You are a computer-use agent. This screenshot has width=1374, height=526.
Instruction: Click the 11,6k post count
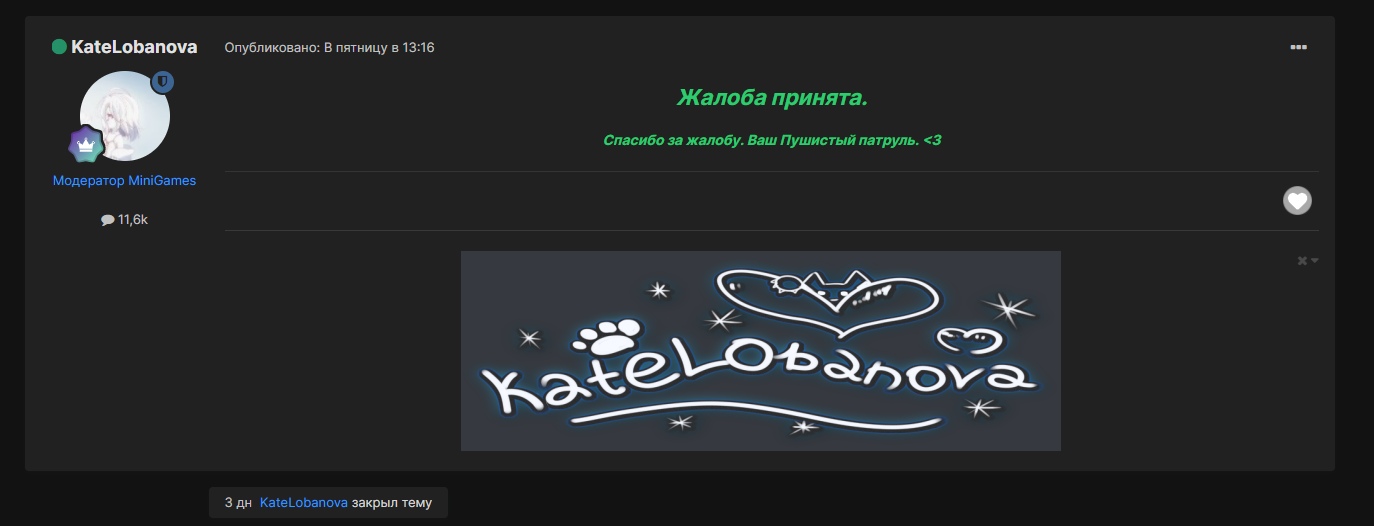tap(132, 220)
